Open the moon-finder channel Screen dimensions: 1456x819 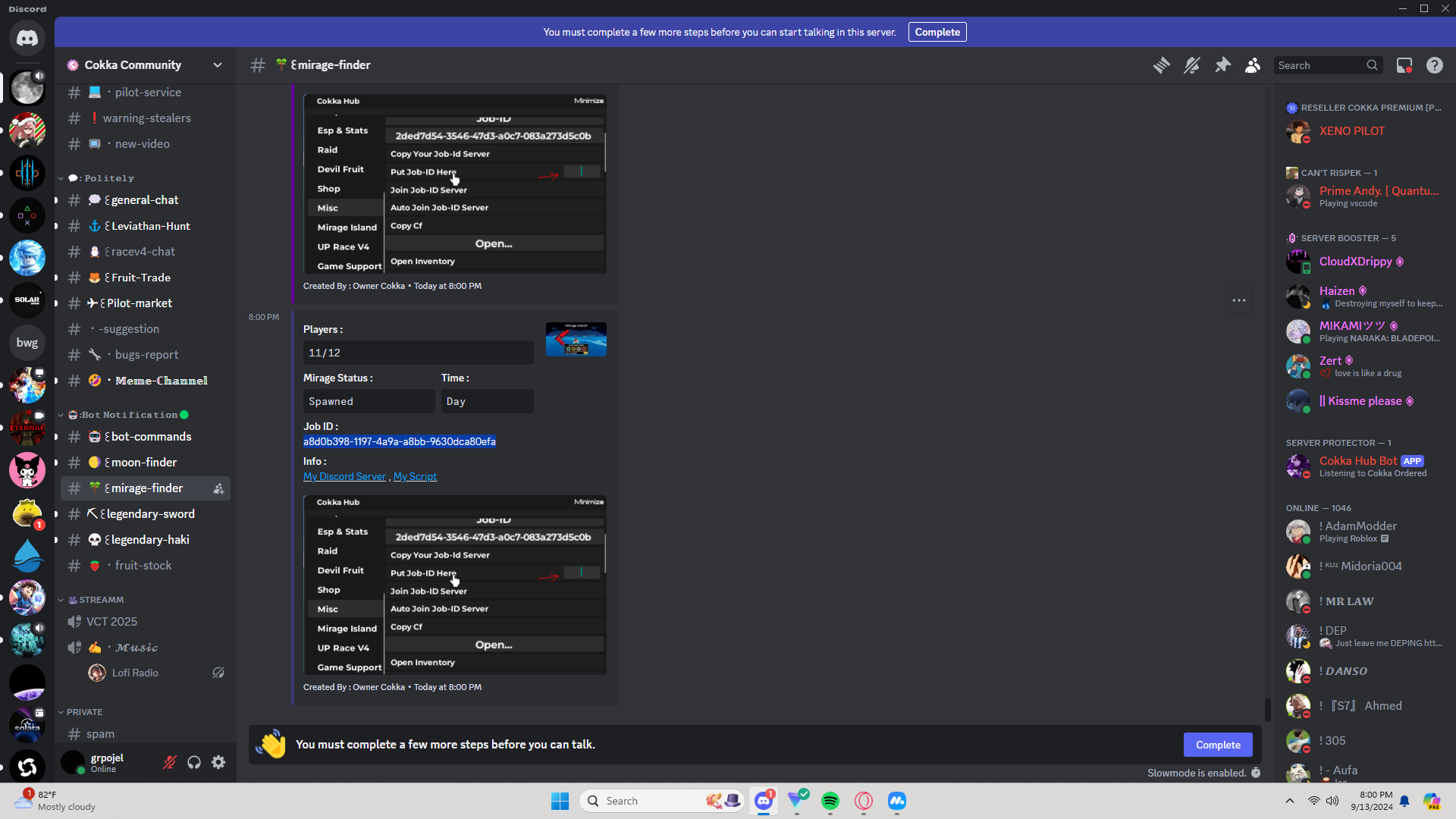pyautogui.click(x=146, y=463)
